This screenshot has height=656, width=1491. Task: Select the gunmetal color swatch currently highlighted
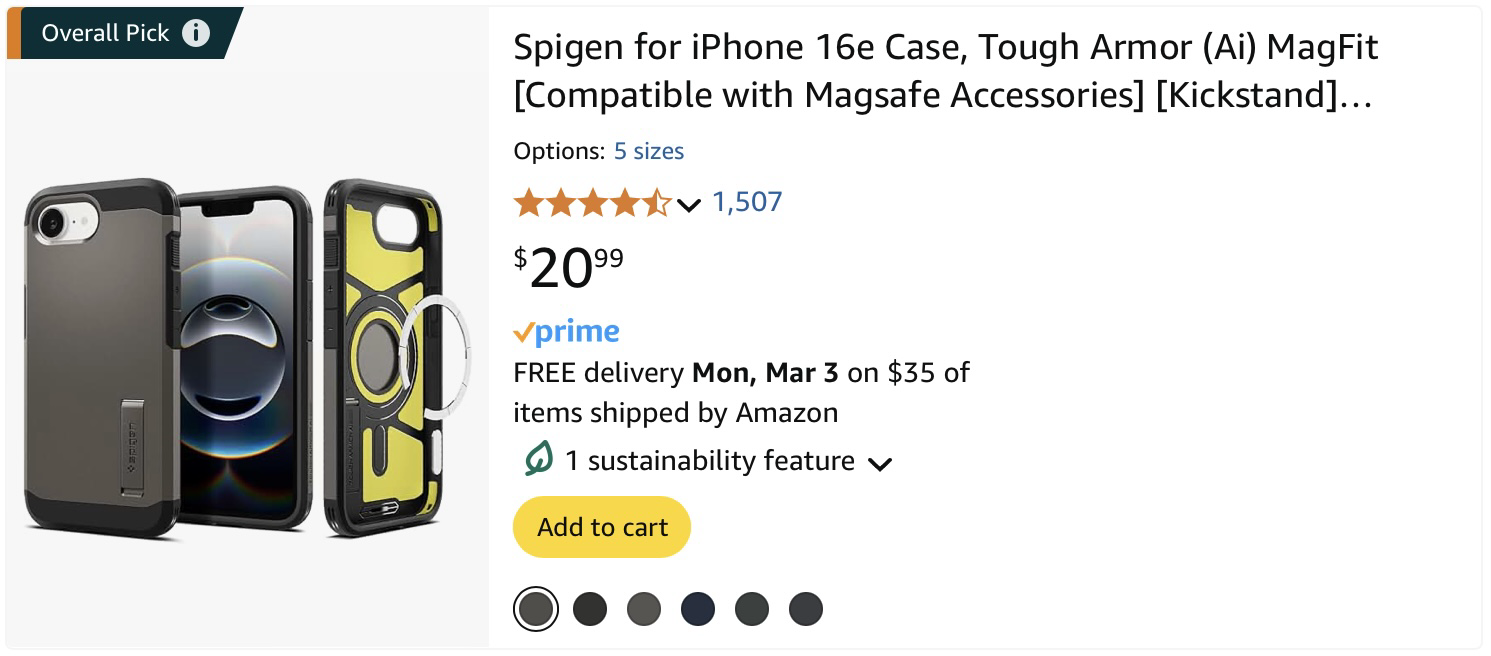point(536,609)
